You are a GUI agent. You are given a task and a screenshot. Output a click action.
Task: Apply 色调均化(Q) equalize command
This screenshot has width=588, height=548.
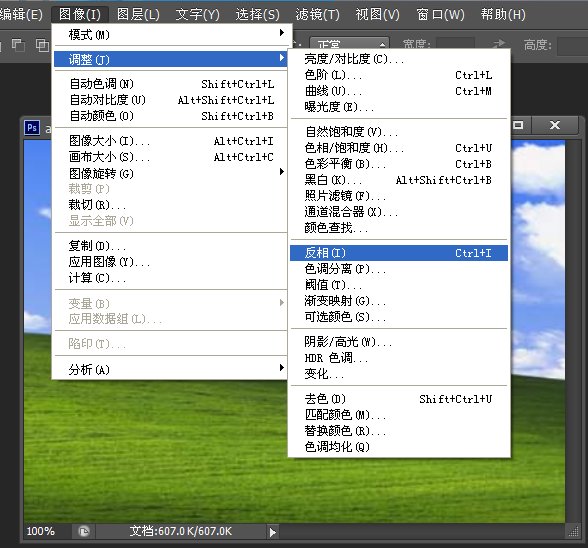click(399, 447)
